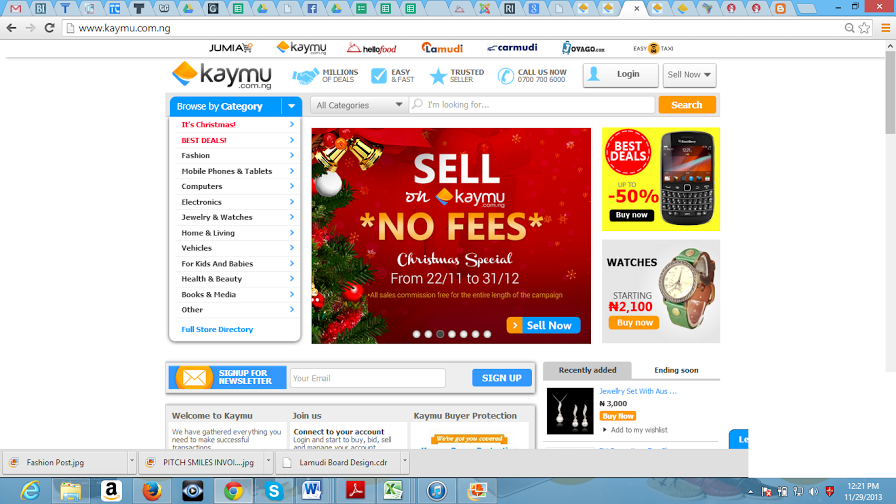Open Jewellery Set With Aus listing link
Viewport: 896px width, 504px height.
[638, 391]
